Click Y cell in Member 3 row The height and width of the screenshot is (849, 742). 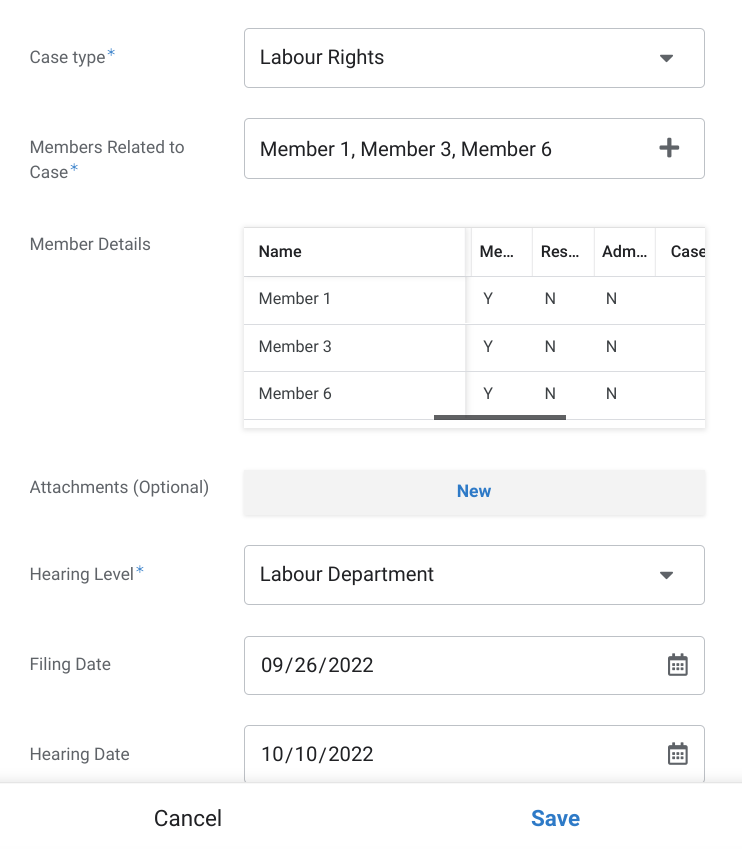(x=488, y=347)
